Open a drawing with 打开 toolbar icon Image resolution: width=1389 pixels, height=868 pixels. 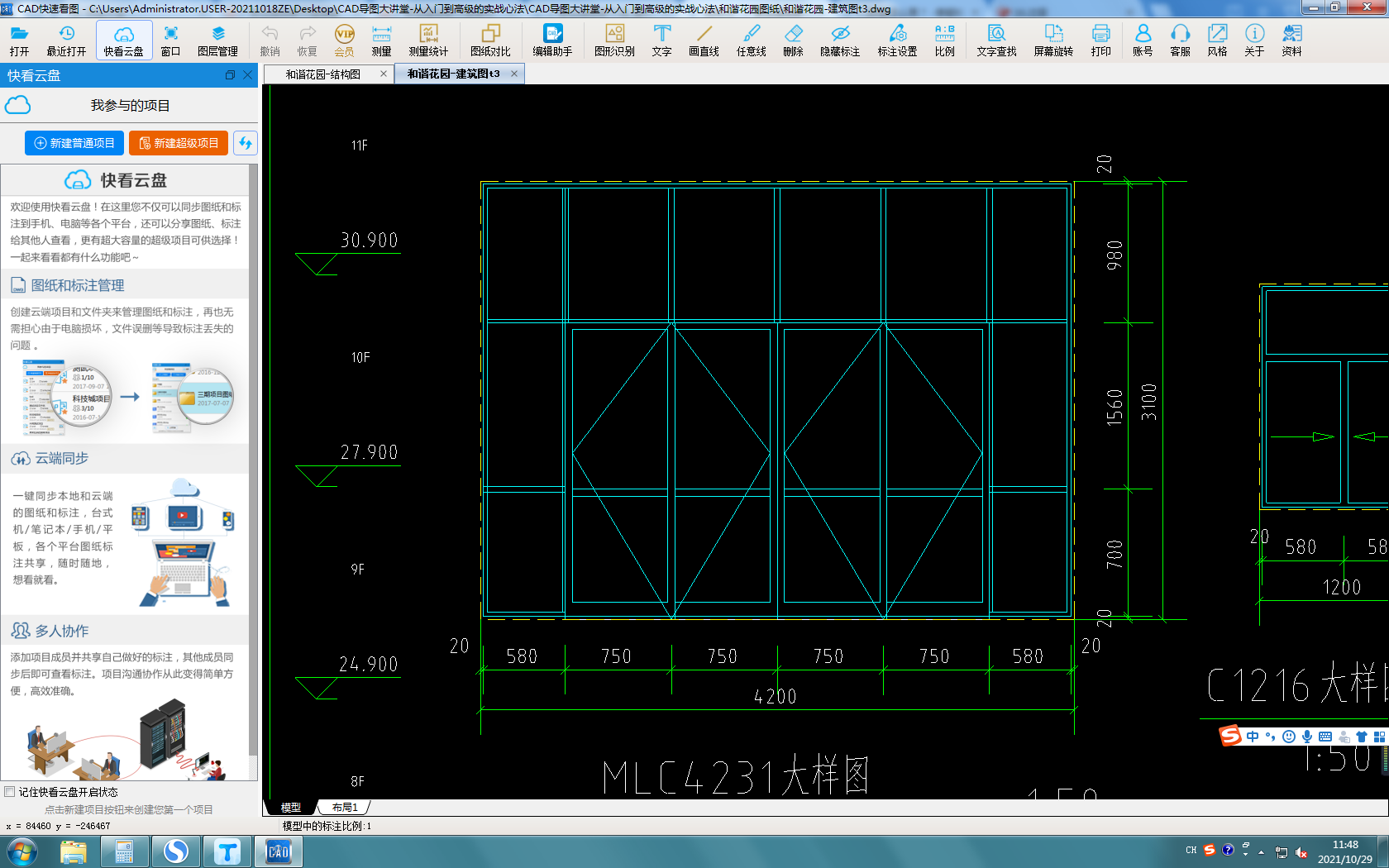pyautogui.click(x=19, y=40)
